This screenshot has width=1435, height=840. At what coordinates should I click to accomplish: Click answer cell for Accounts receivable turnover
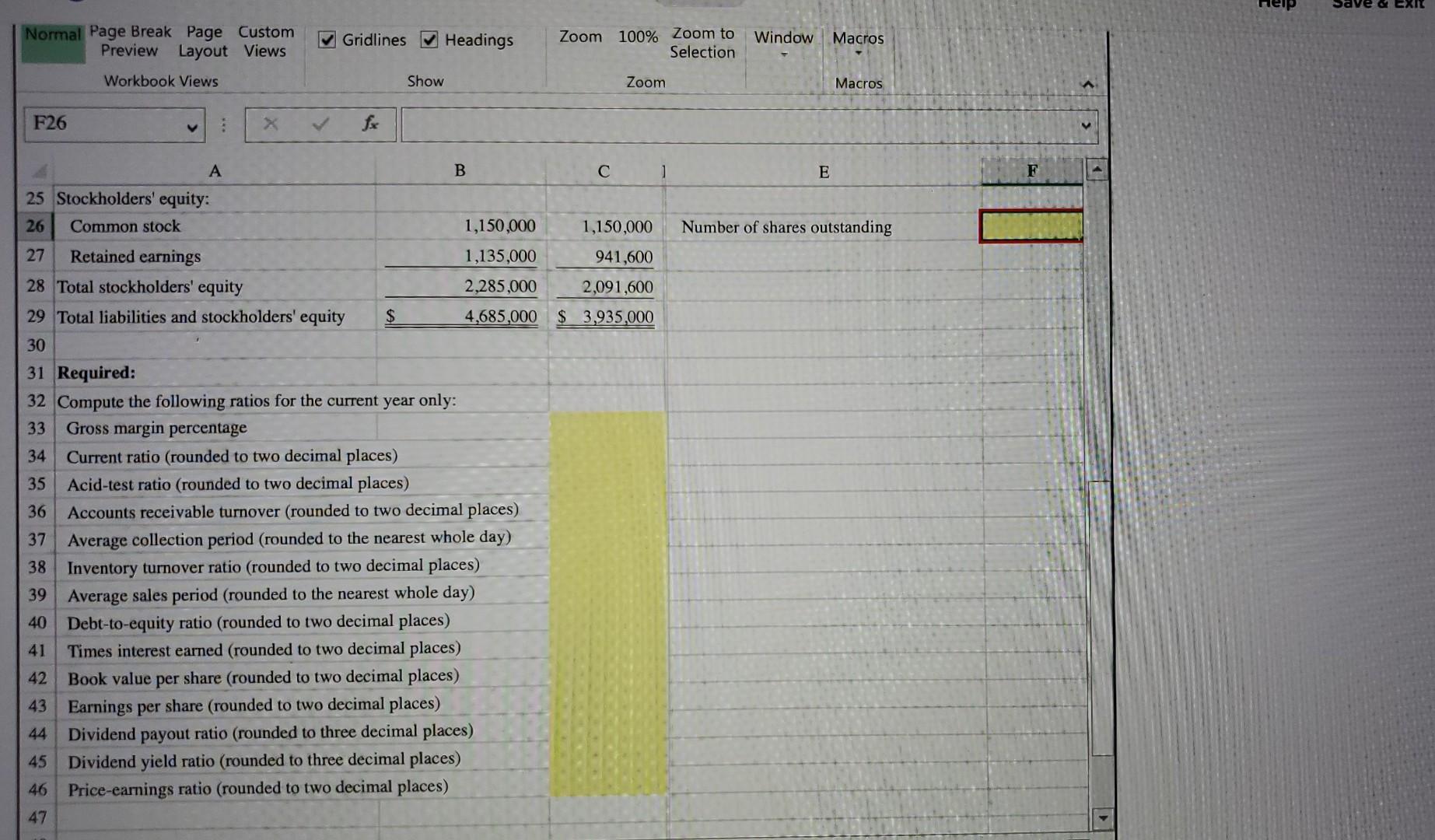tap(607, 512)
